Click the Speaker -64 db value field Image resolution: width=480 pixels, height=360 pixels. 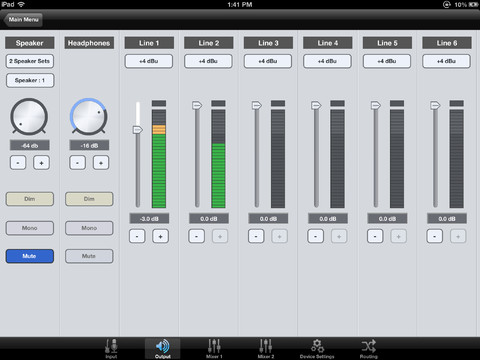pos(30,145)
